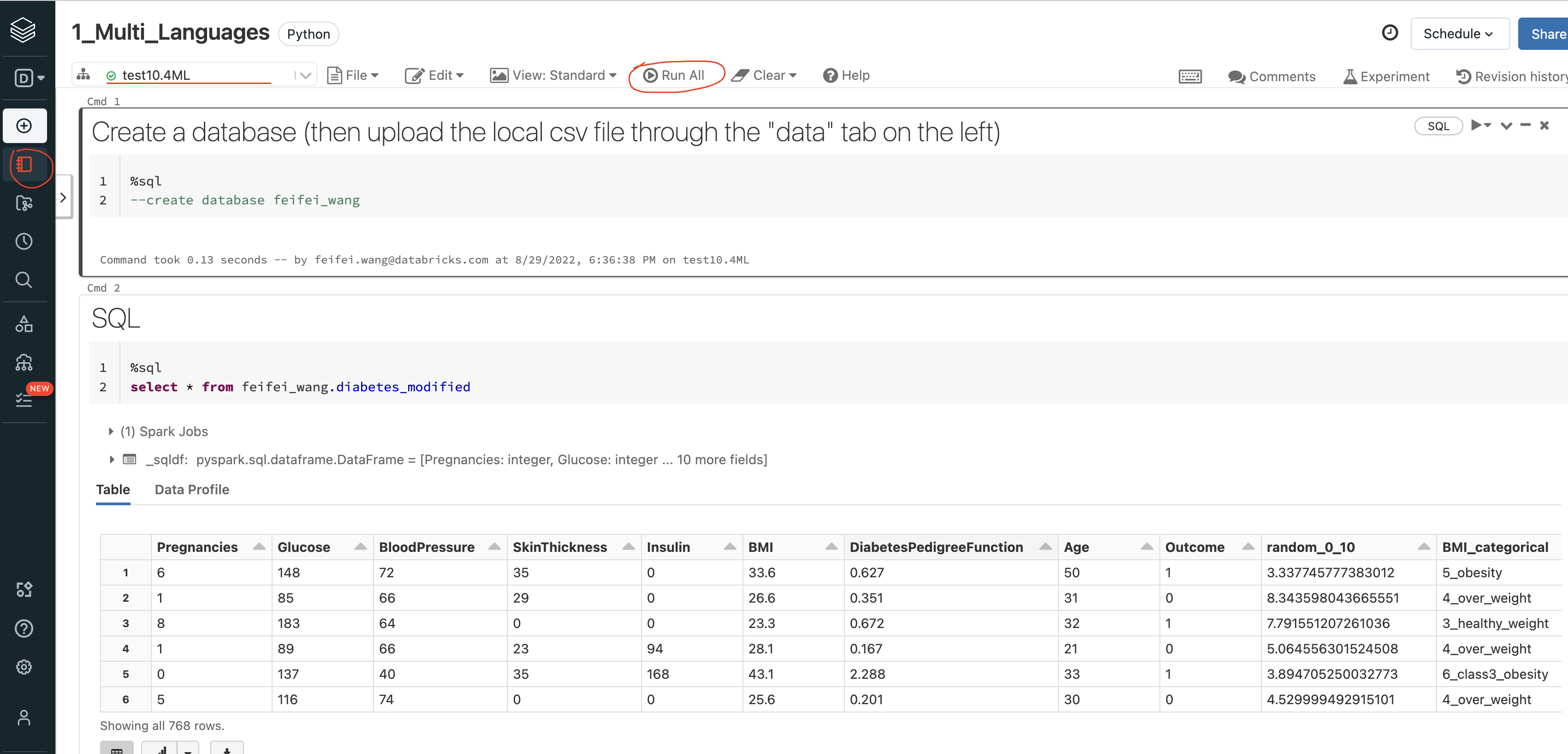Open Workflows marked with NEW badge
Viewport: 1568px width, 754px height.
tap(24, 399)
